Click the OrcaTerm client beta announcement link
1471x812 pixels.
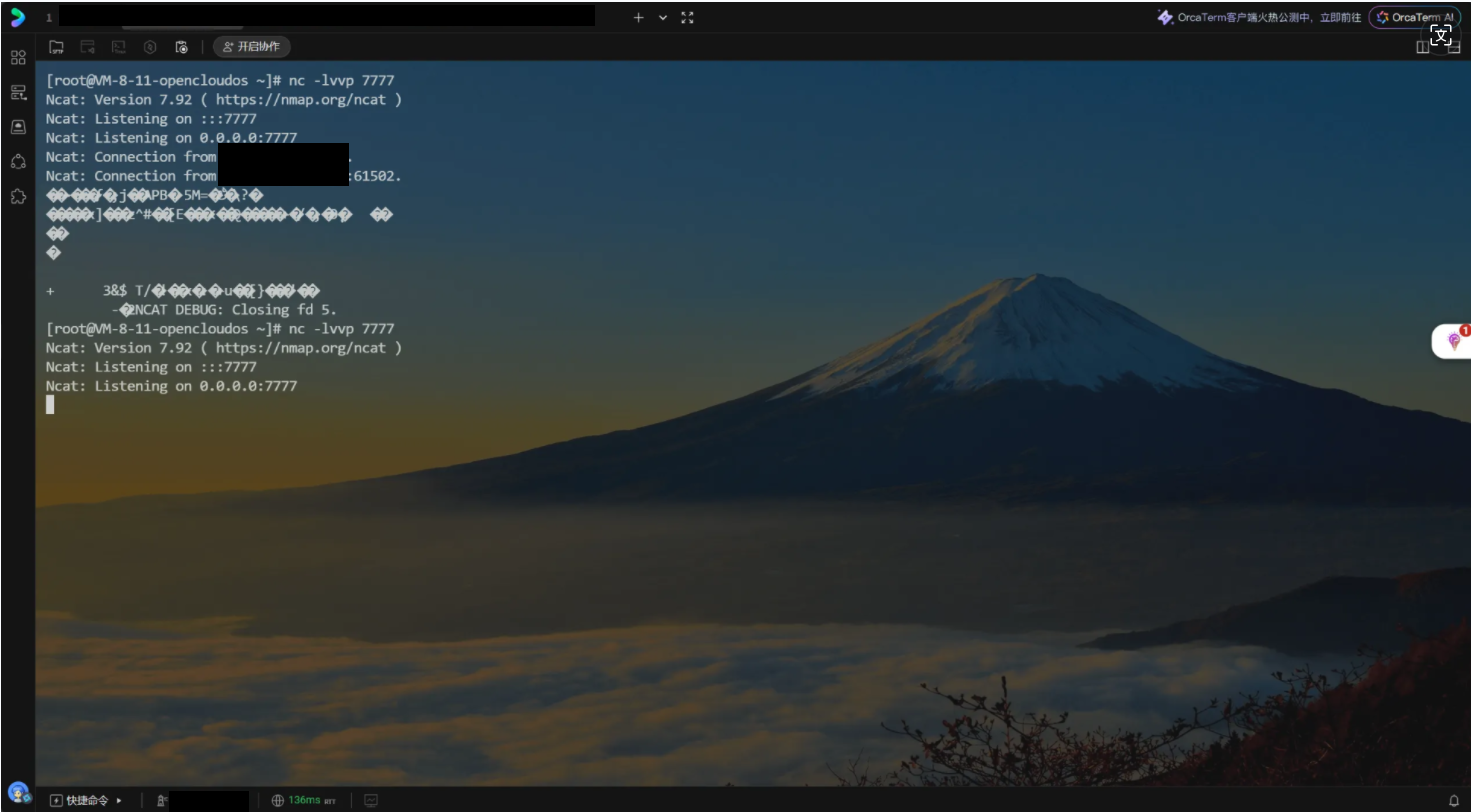pyautogui.click(x=1259, y=17)
